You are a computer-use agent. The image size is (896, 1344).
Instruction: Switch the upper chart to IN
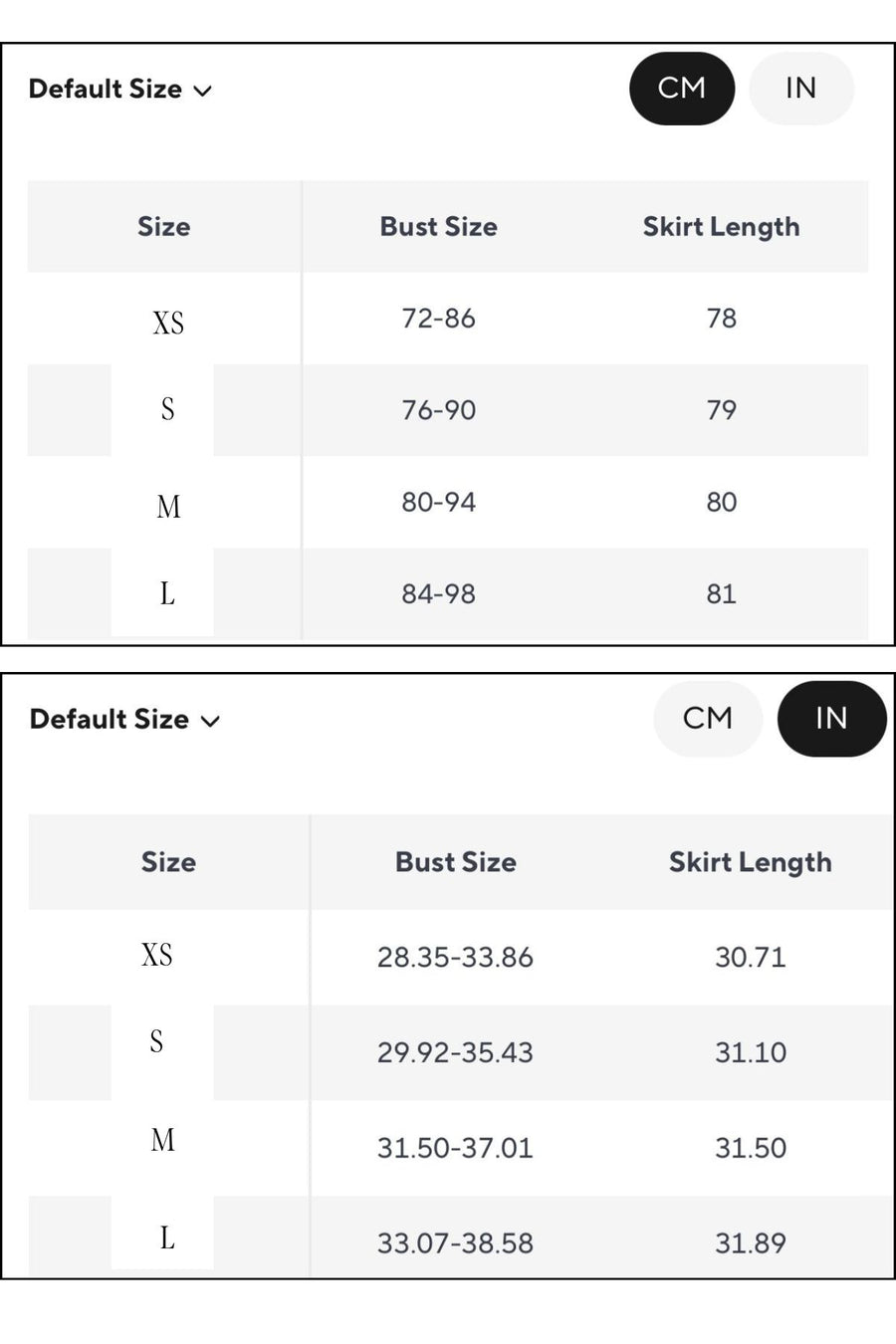click(x=800, y=89)
